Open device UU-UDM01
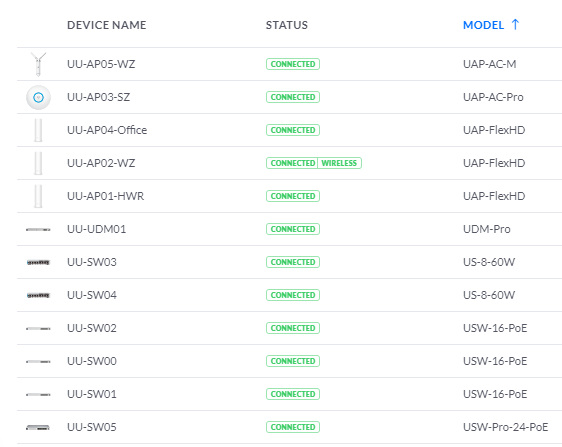Viewport: 562px width, 447px height. point(97,229)
